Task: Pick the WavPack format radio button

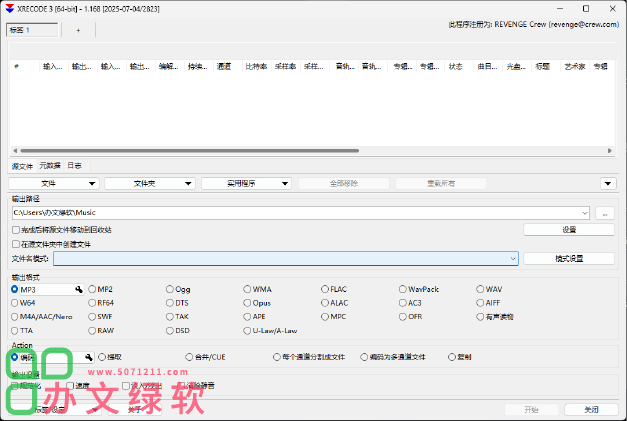Action: coord(419,289)
